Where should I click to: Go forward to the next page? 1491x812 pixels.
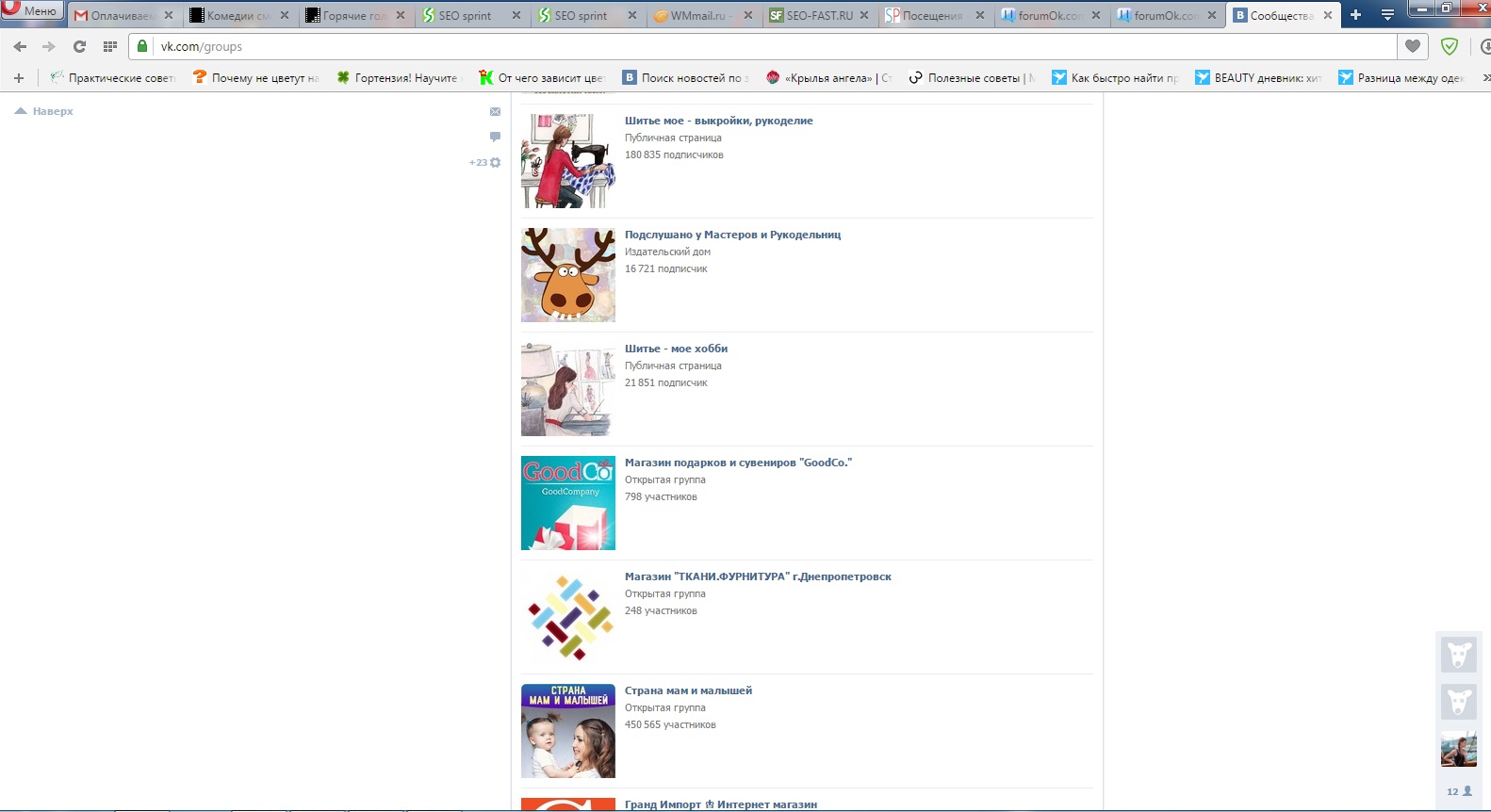pyautogui.click(x=49, y=46)
